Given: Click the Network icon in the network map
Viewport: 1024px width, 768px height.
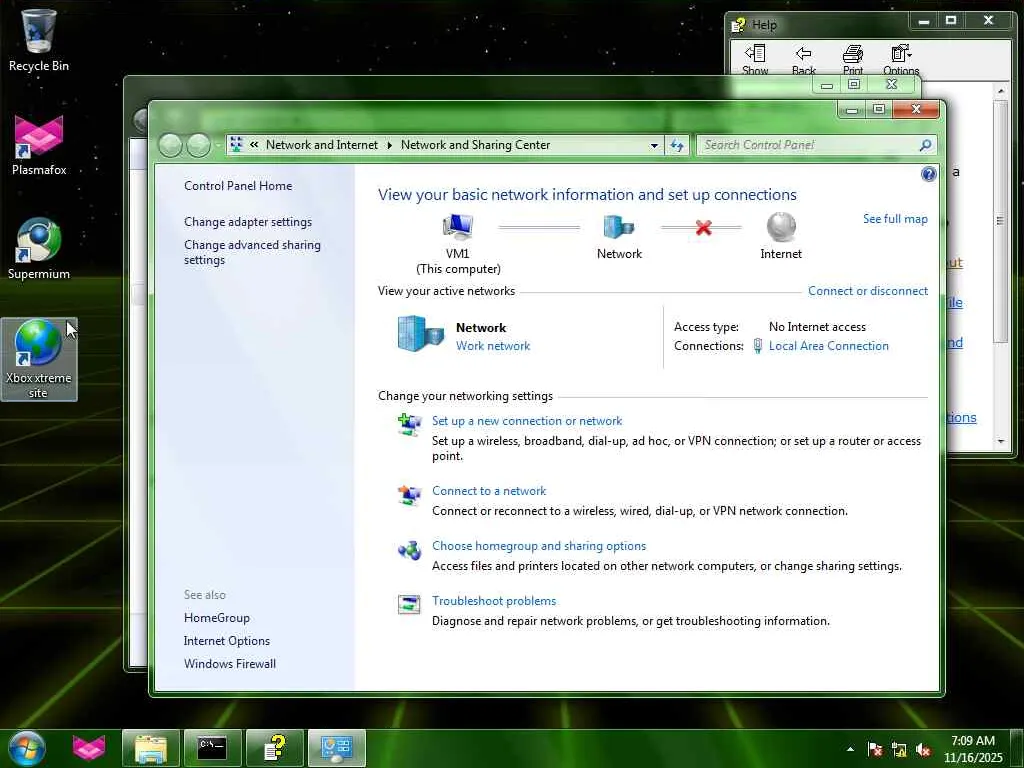Looking at the screenshot, I should 618,227.
